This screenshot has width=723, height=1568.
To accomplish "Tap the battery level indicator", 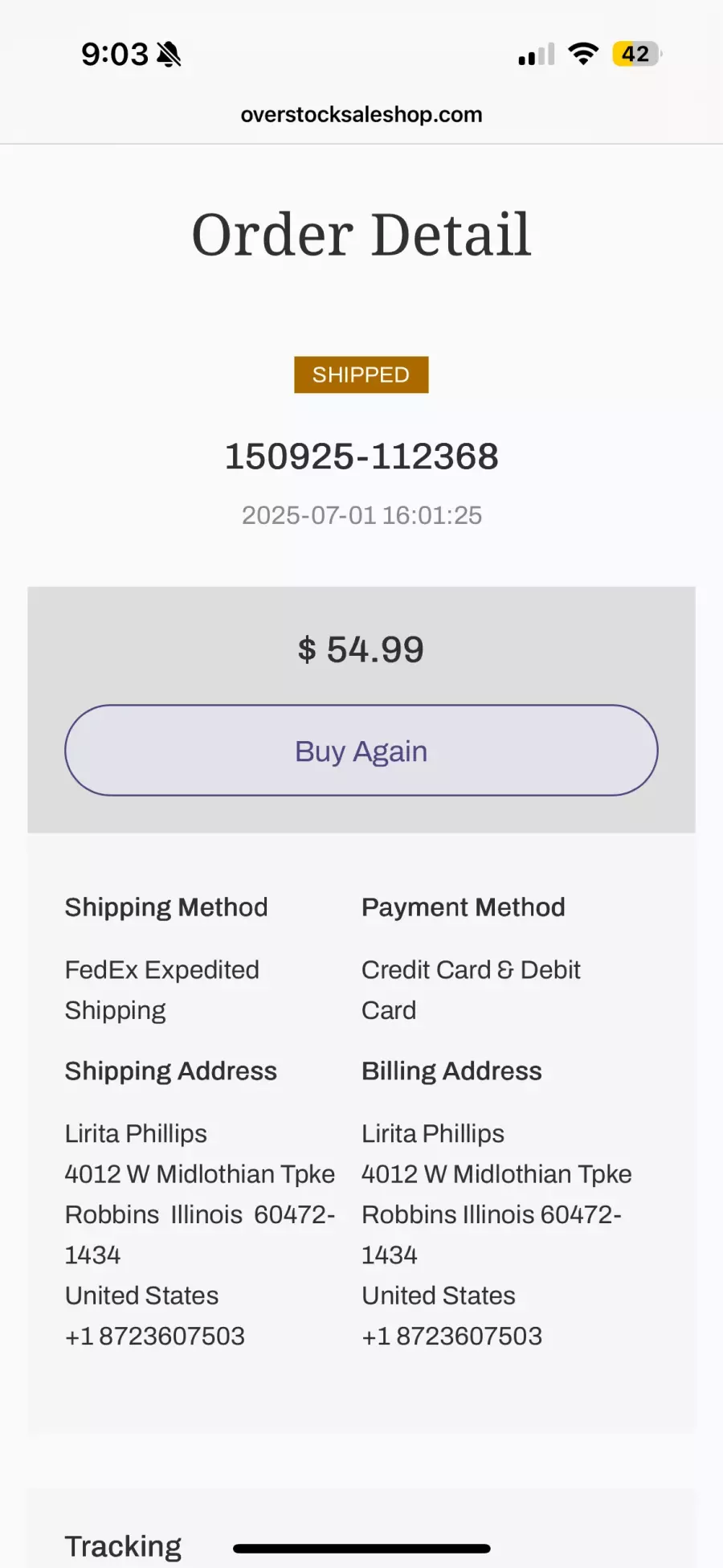I will click(636, 54).
